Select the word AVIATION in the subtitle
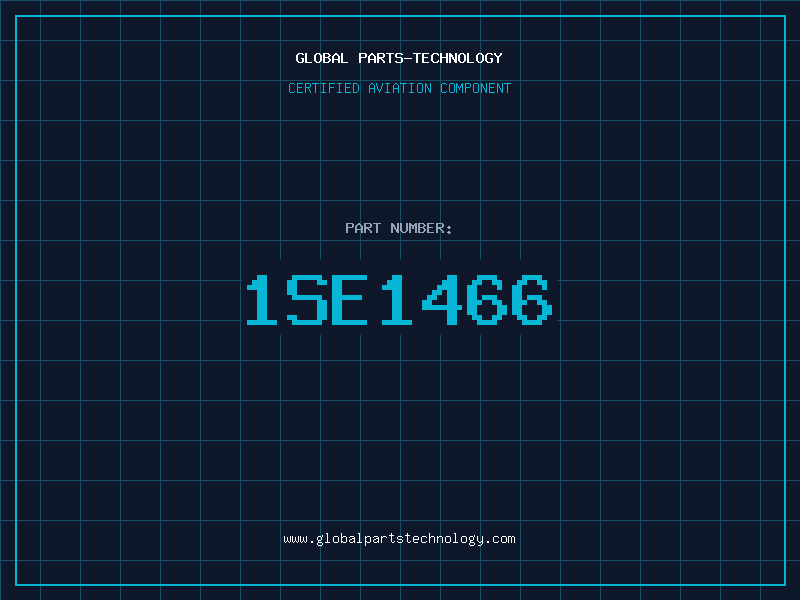The width and height of the screenshot is (800, 600). (x=400, y=88)
